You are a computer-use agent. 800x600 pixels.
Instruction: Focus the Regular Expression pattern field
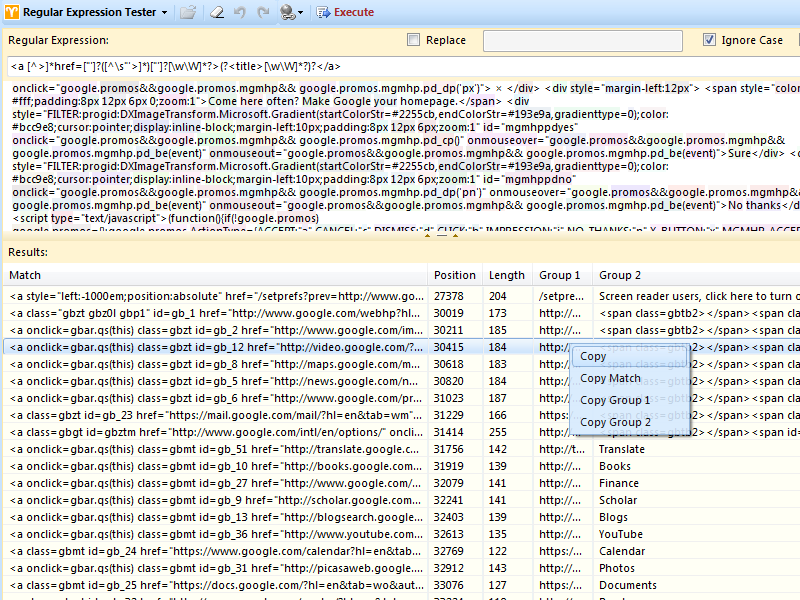pyautogui.click(x=400, y=66)
